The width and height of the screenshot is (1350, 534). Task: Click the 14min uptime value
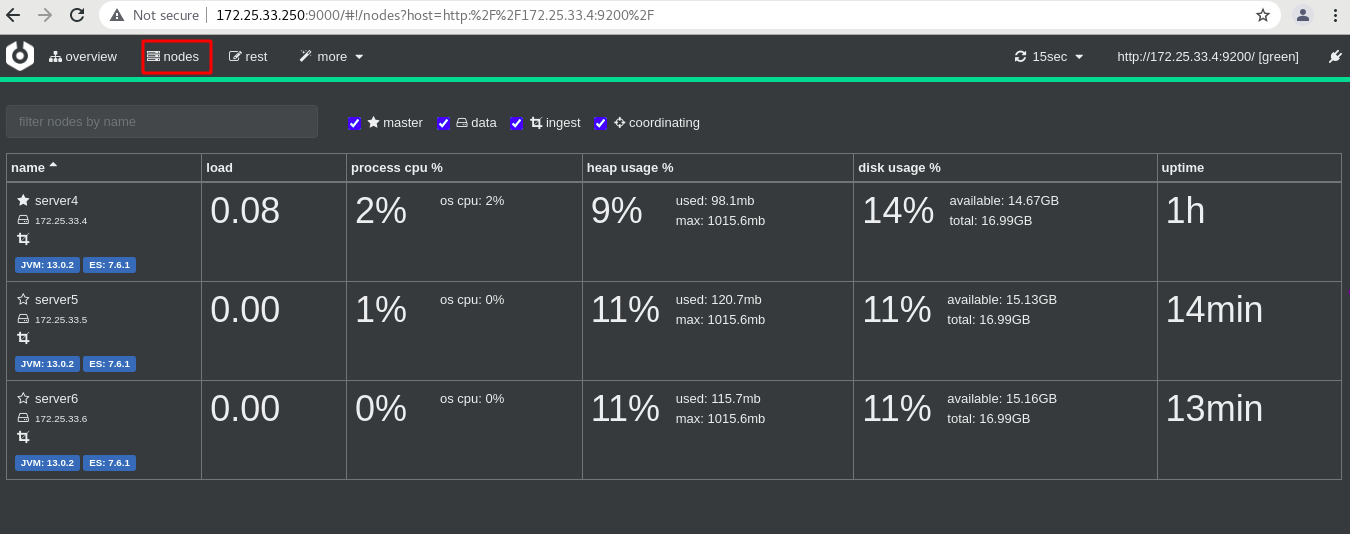[1214, 310]
